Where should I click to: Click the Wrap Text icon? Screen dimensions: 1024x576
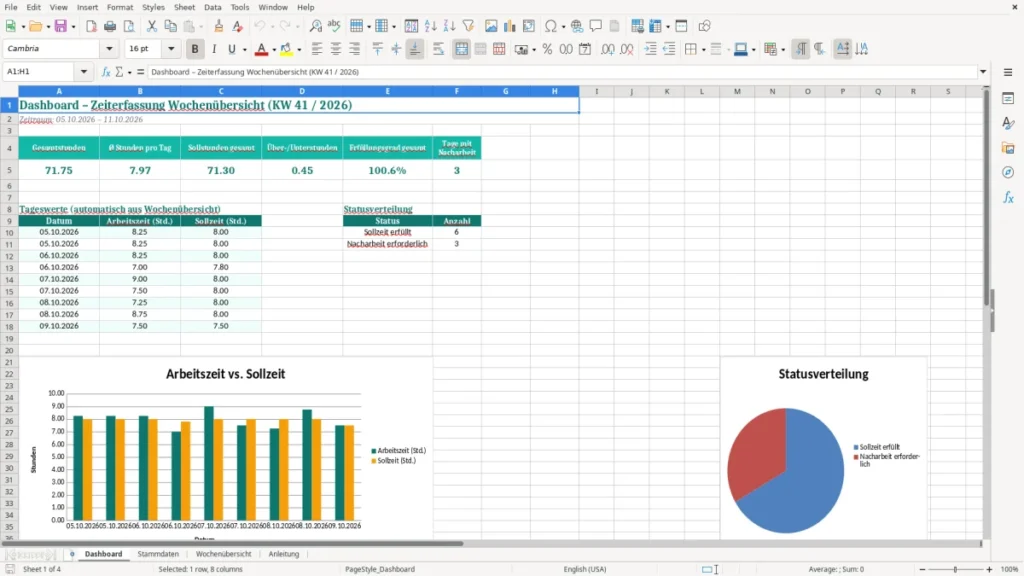[438, 49]
